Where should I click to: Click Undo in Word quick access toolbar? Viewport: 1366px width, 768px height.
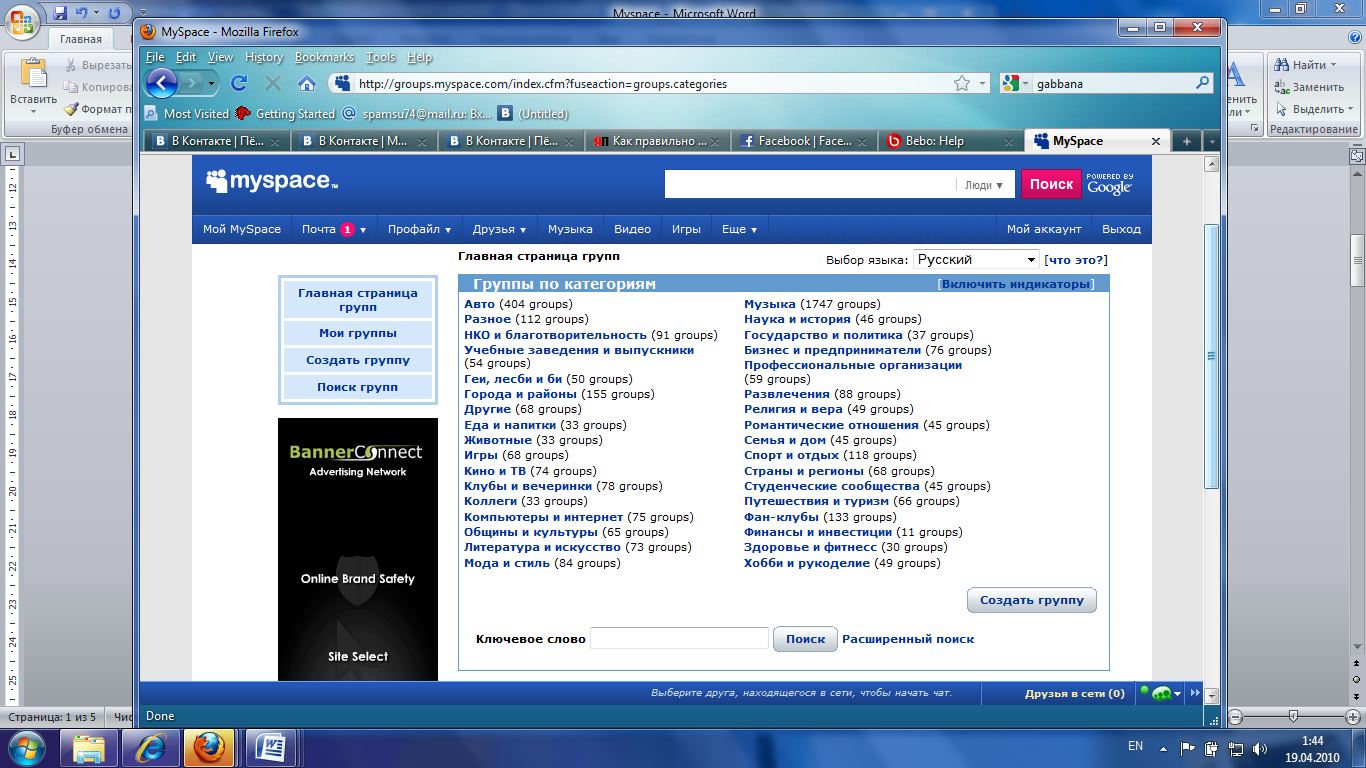[x=82, y=13]
